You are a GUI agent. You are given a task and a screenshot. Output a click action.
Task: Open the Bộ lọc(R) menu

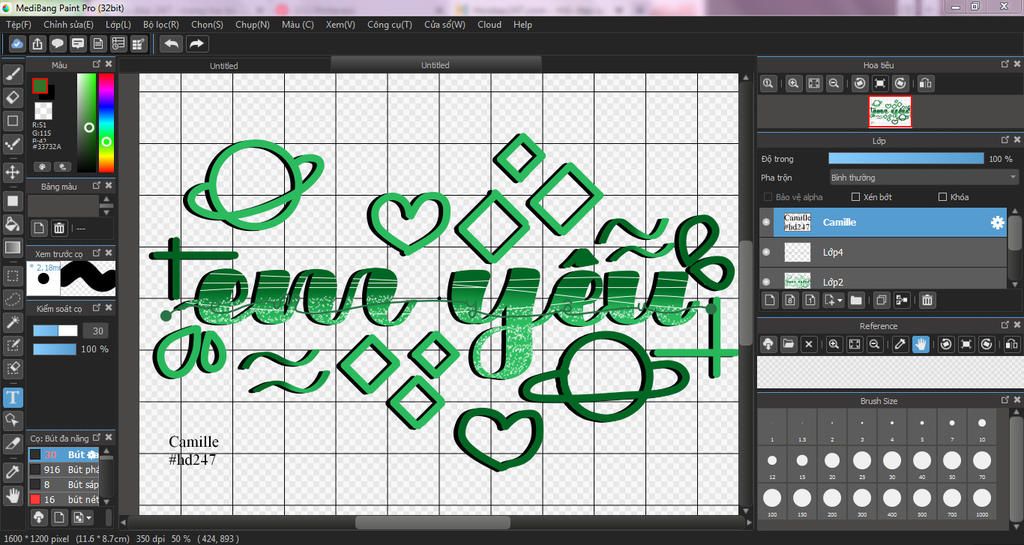[x=161, y=25]
